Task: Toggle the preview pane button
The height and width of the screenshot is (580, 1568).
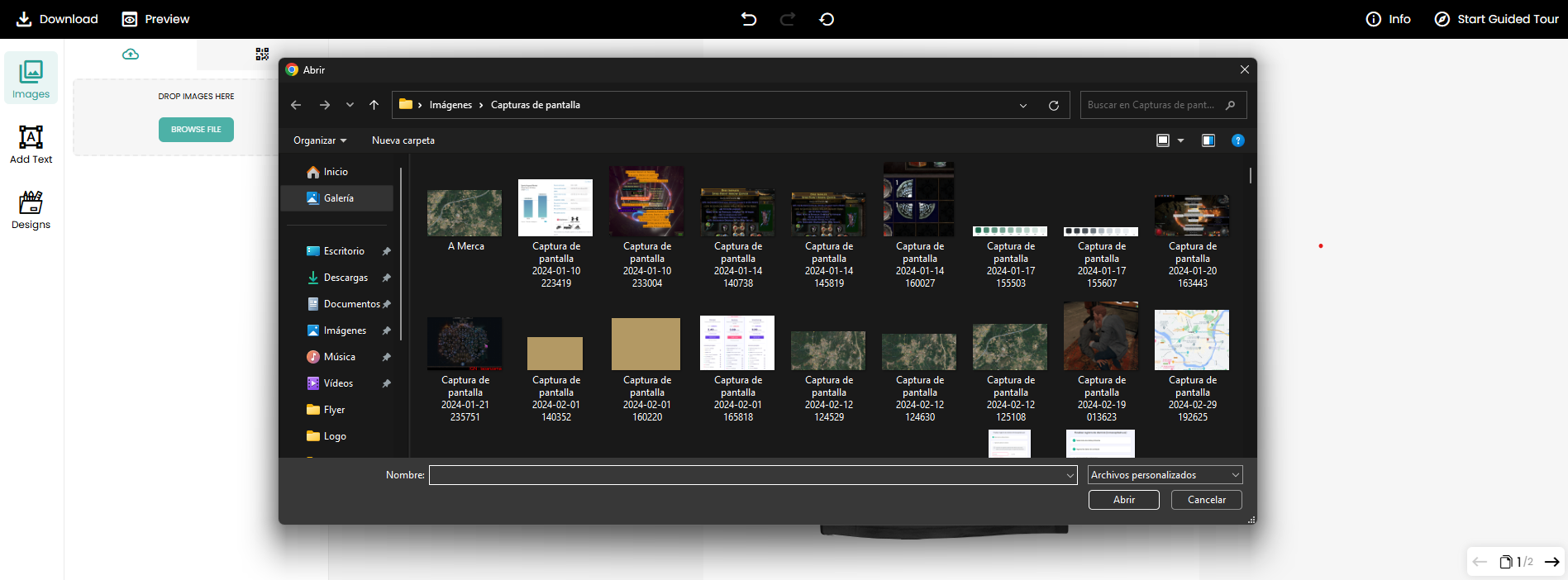Action: 1208,140
